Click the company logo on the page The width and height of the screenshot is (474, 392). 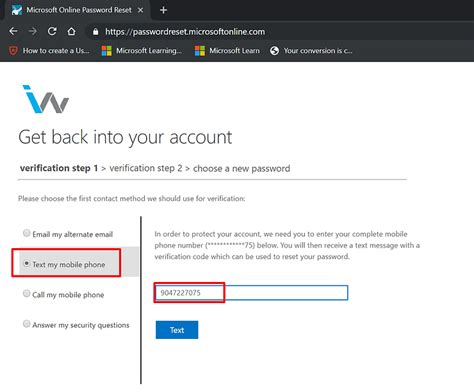click(x=45, y=99)
